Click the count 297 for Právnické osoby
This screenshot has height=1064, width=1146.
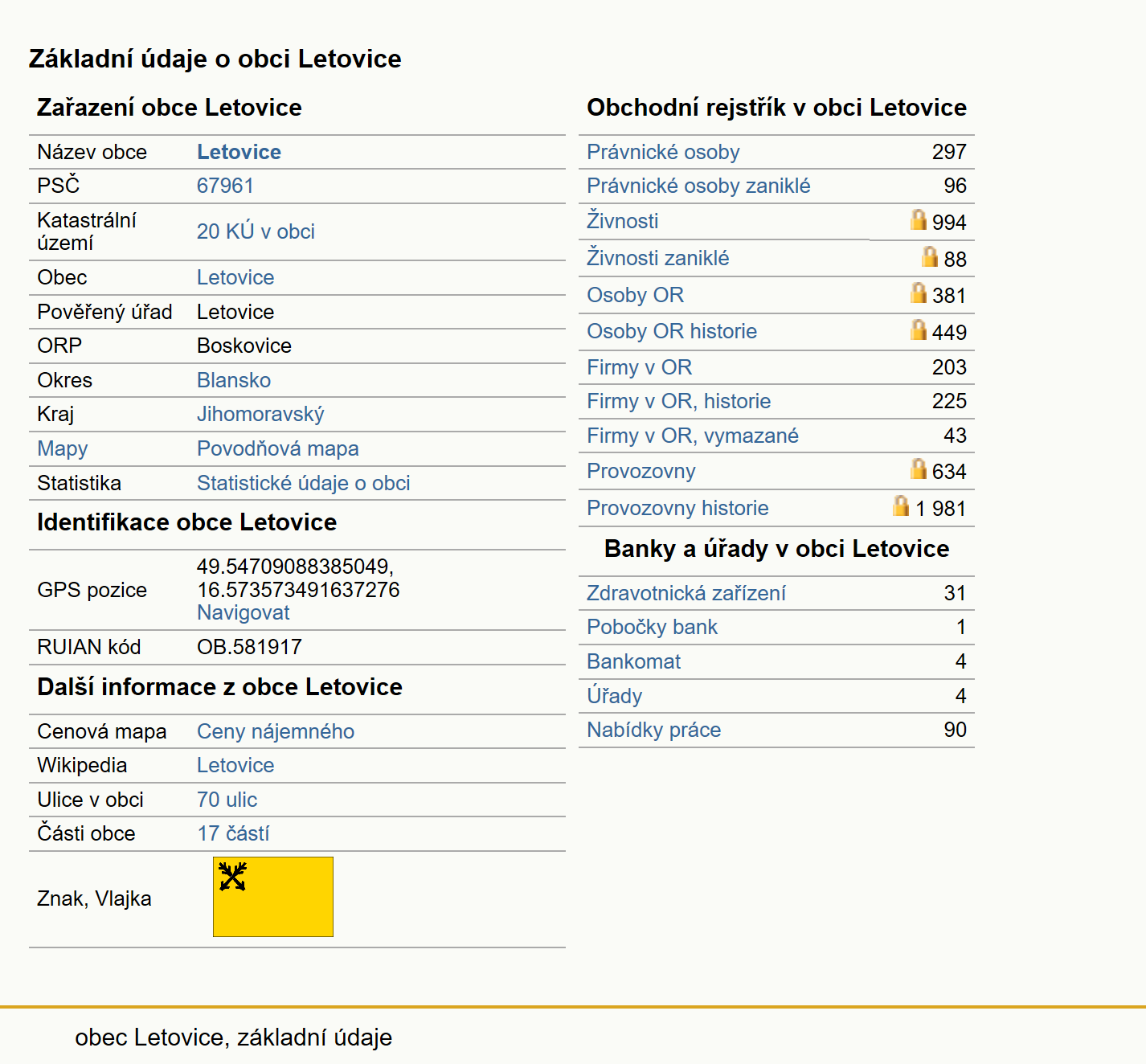pos(949,152)
